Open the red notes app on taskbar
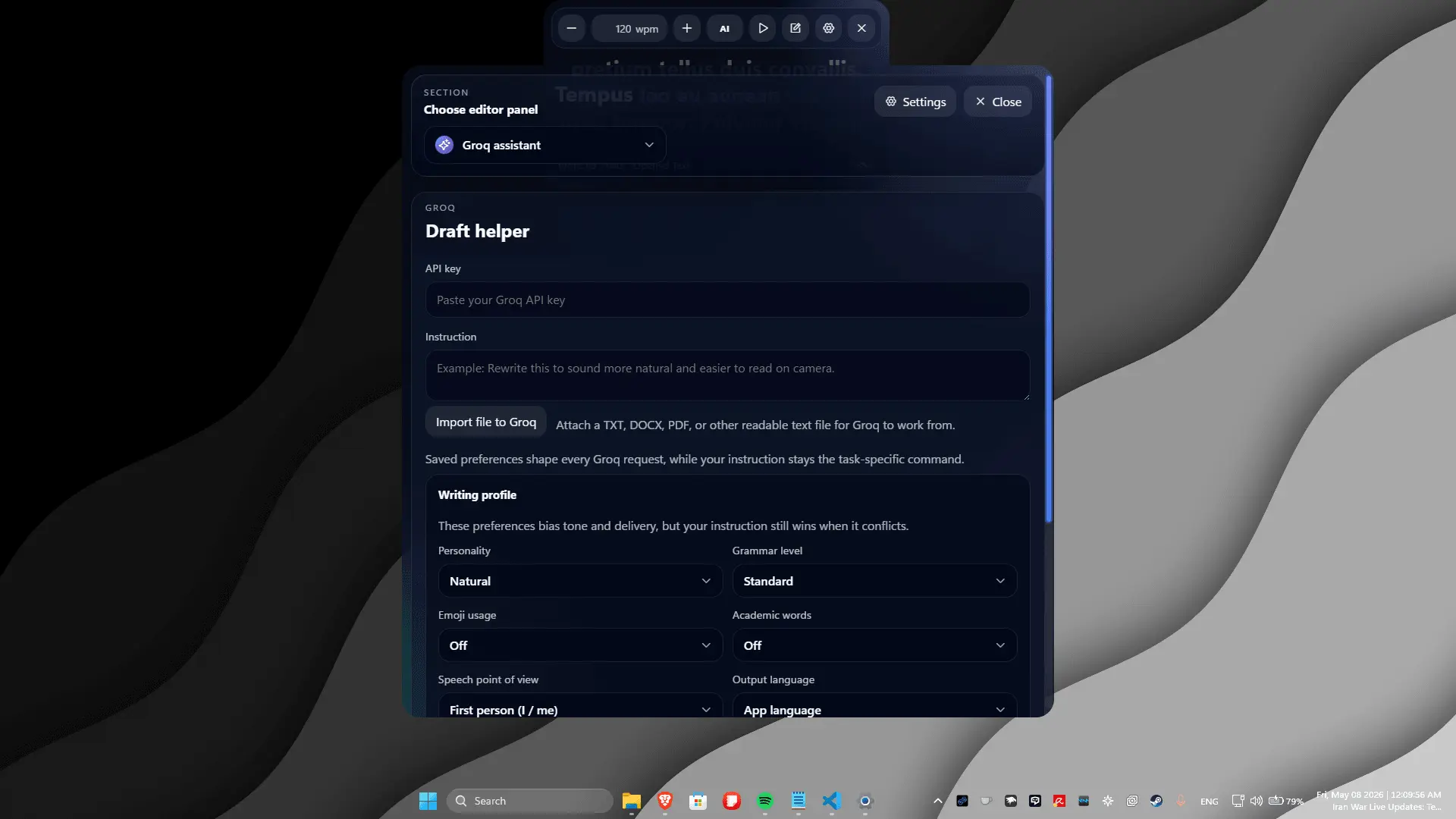The width and height of the screenshot is (1456, 819). [732, 801]
